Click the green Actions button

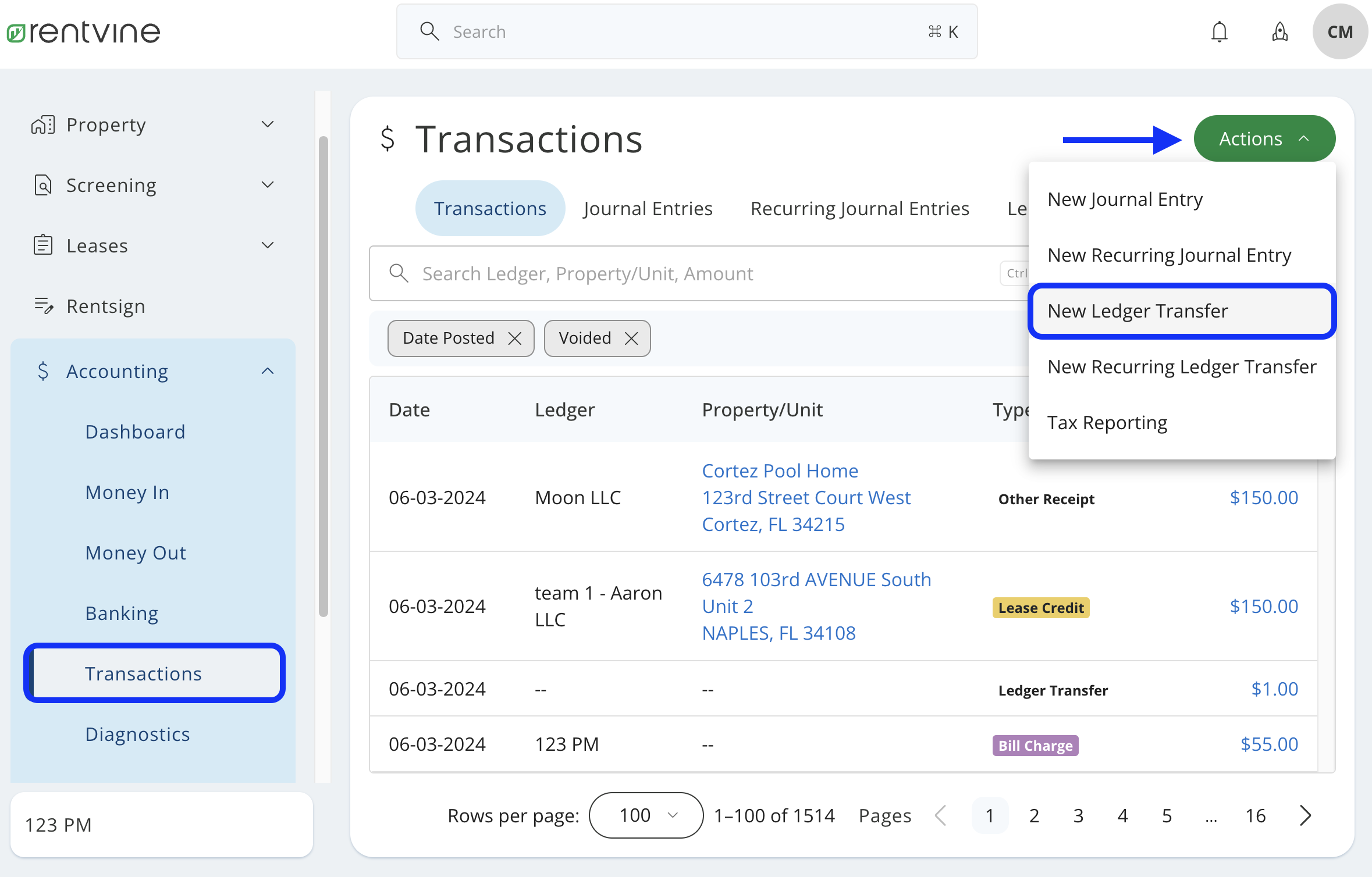pos(1264,138)
